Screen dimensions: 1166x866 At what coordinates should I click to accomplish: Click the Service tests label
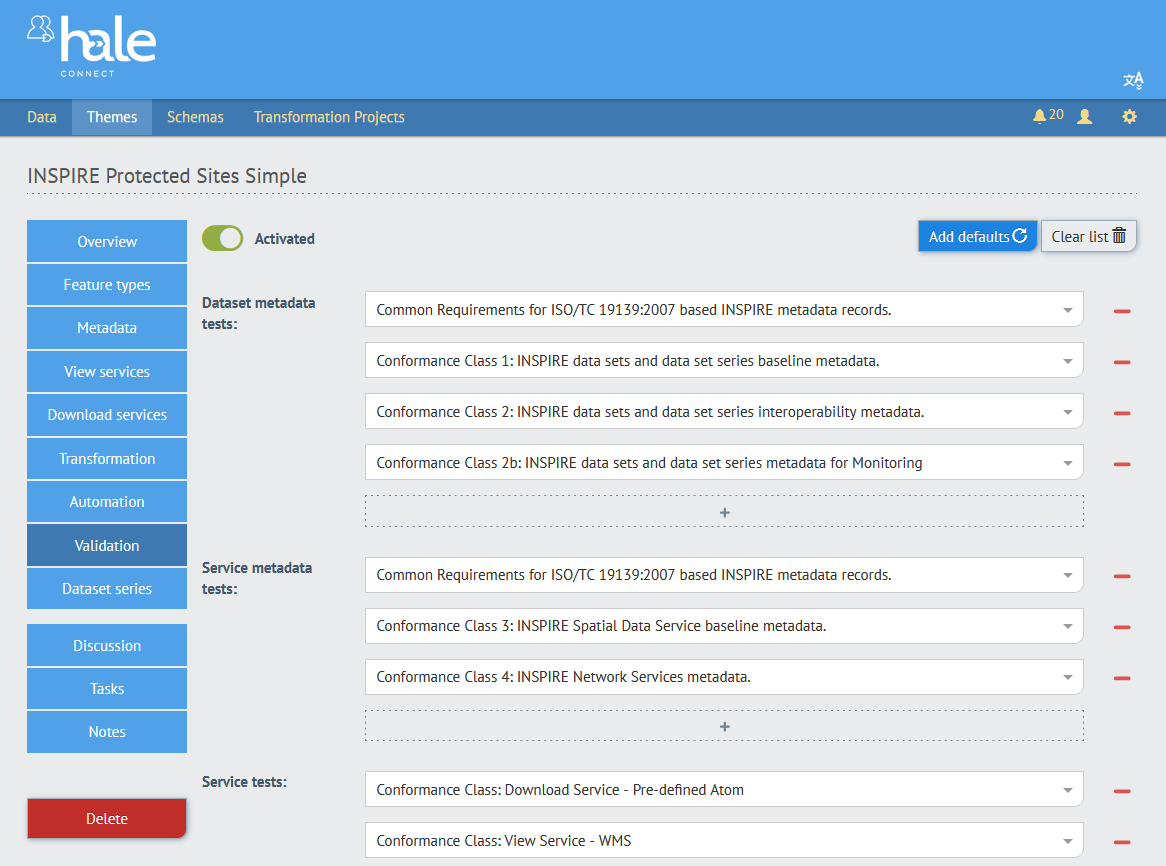(x=245, y=782)
